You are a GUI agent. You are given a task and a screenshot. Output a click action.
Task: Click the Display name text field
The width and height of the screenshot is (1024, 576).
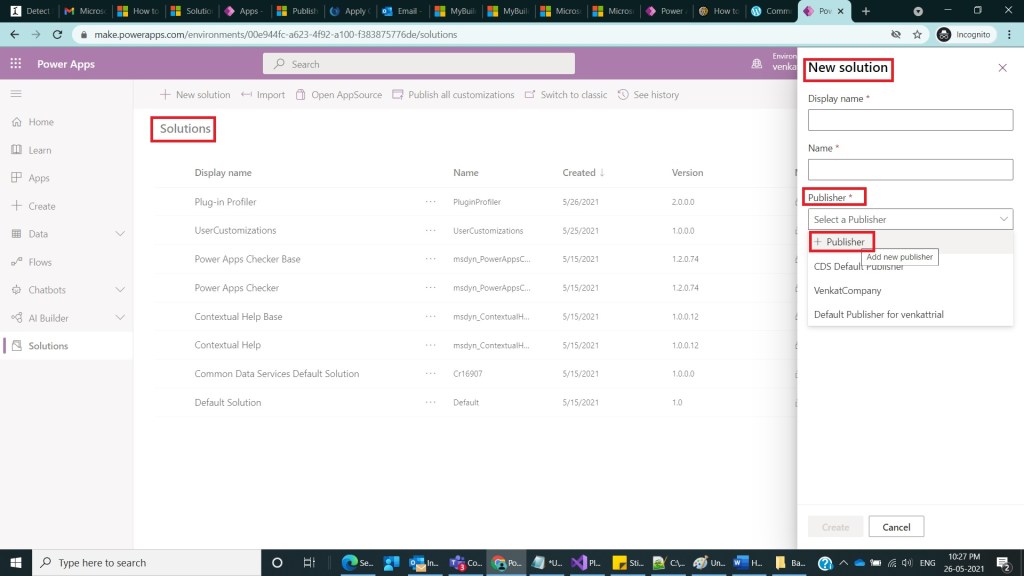(910, 120)
